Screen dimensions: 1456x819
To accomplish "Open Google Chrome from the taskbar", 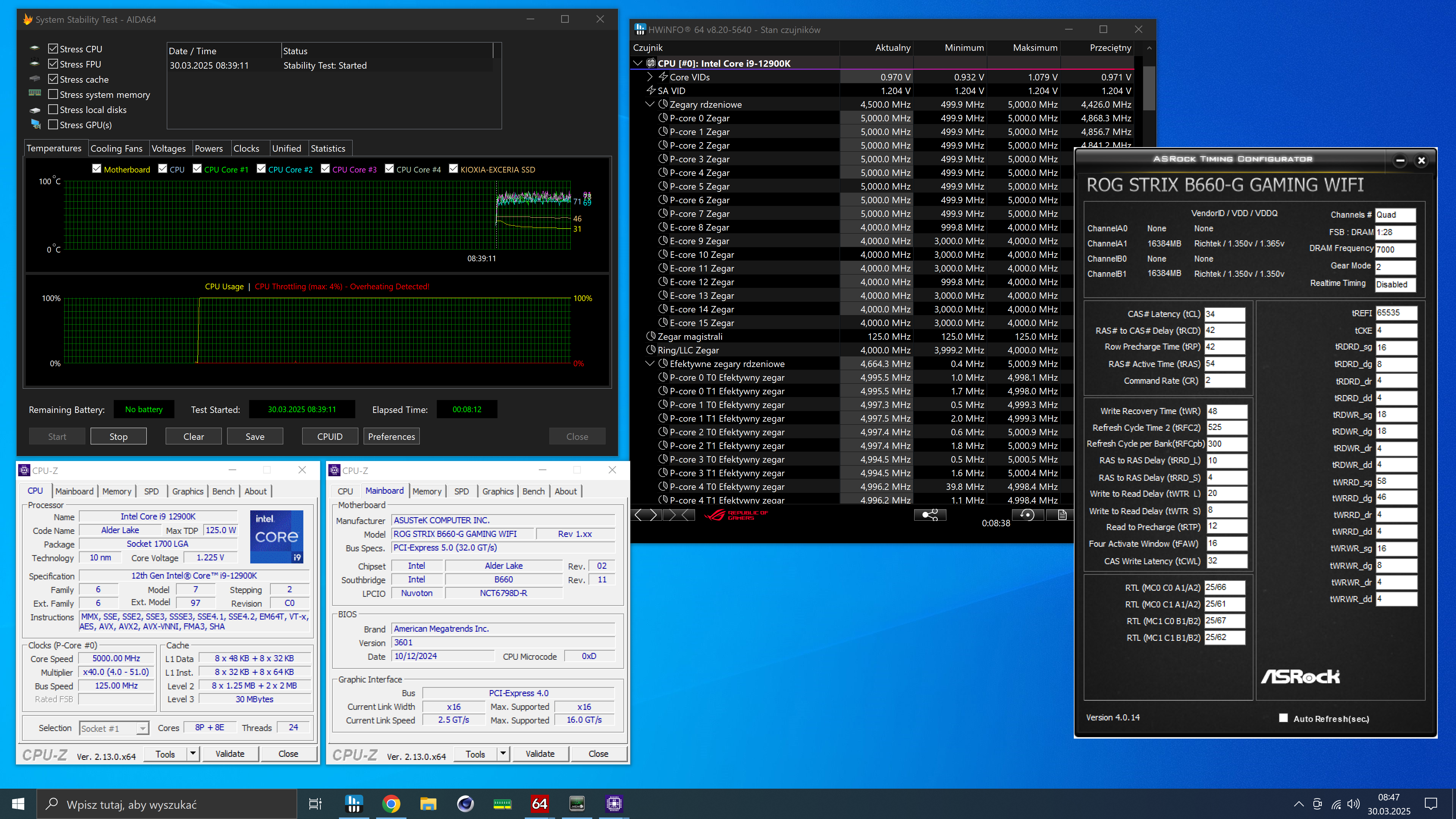I will coord(391,803).
